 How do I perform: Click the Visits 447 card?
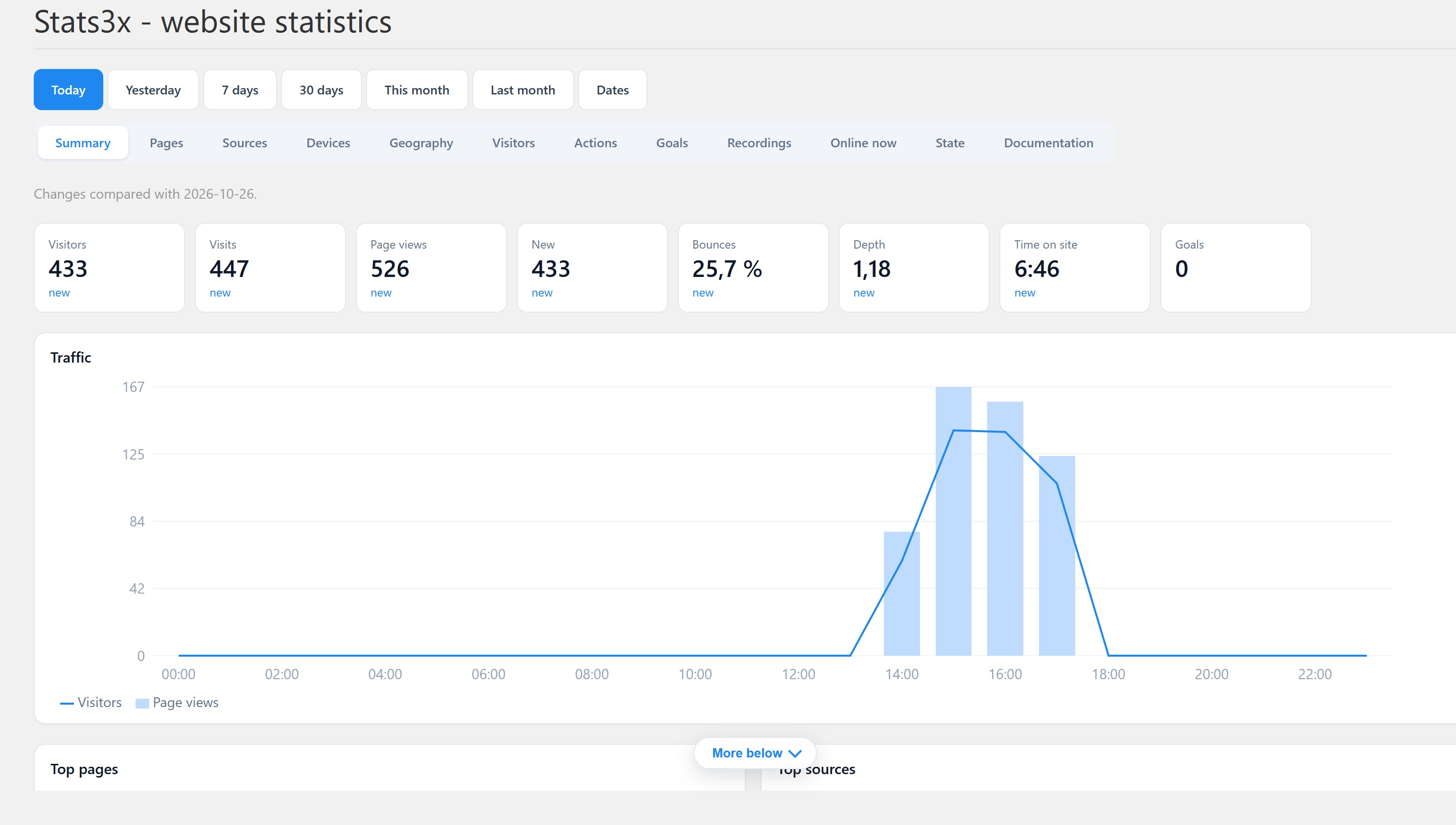point(270,268)
